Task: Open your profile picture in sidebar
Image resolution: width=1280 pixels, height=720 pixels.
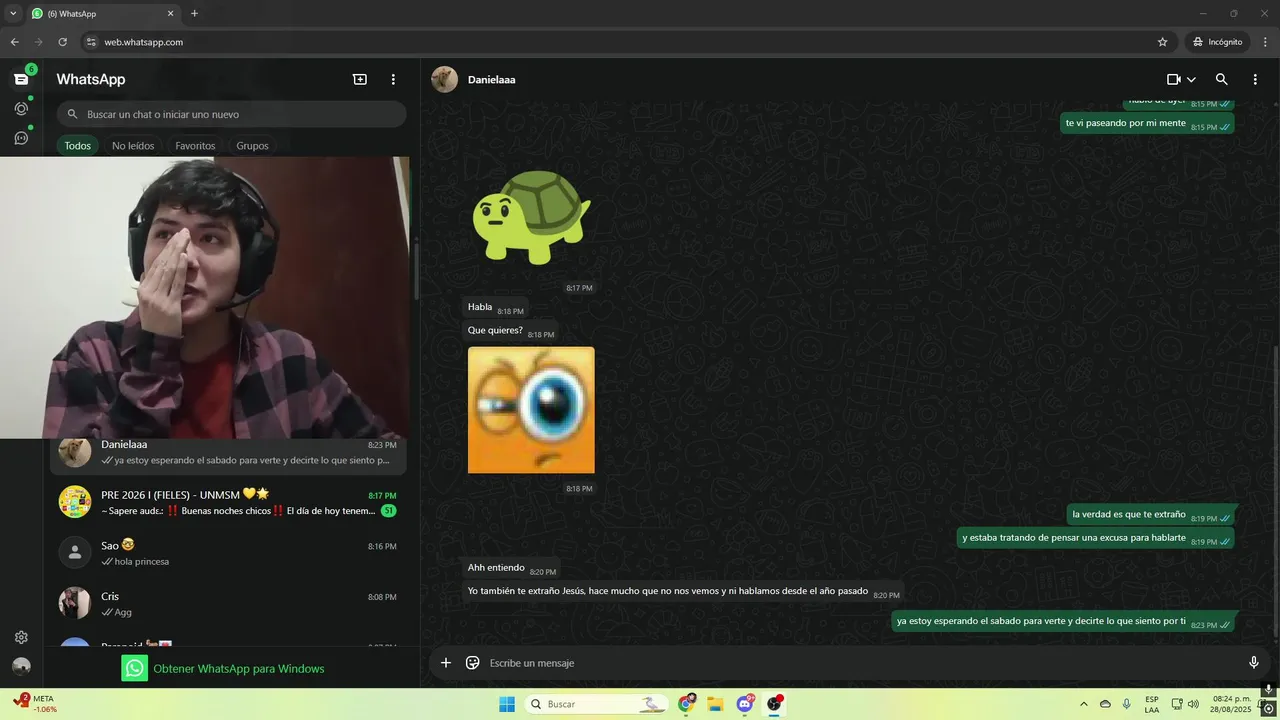Action: tap(21, 666)
